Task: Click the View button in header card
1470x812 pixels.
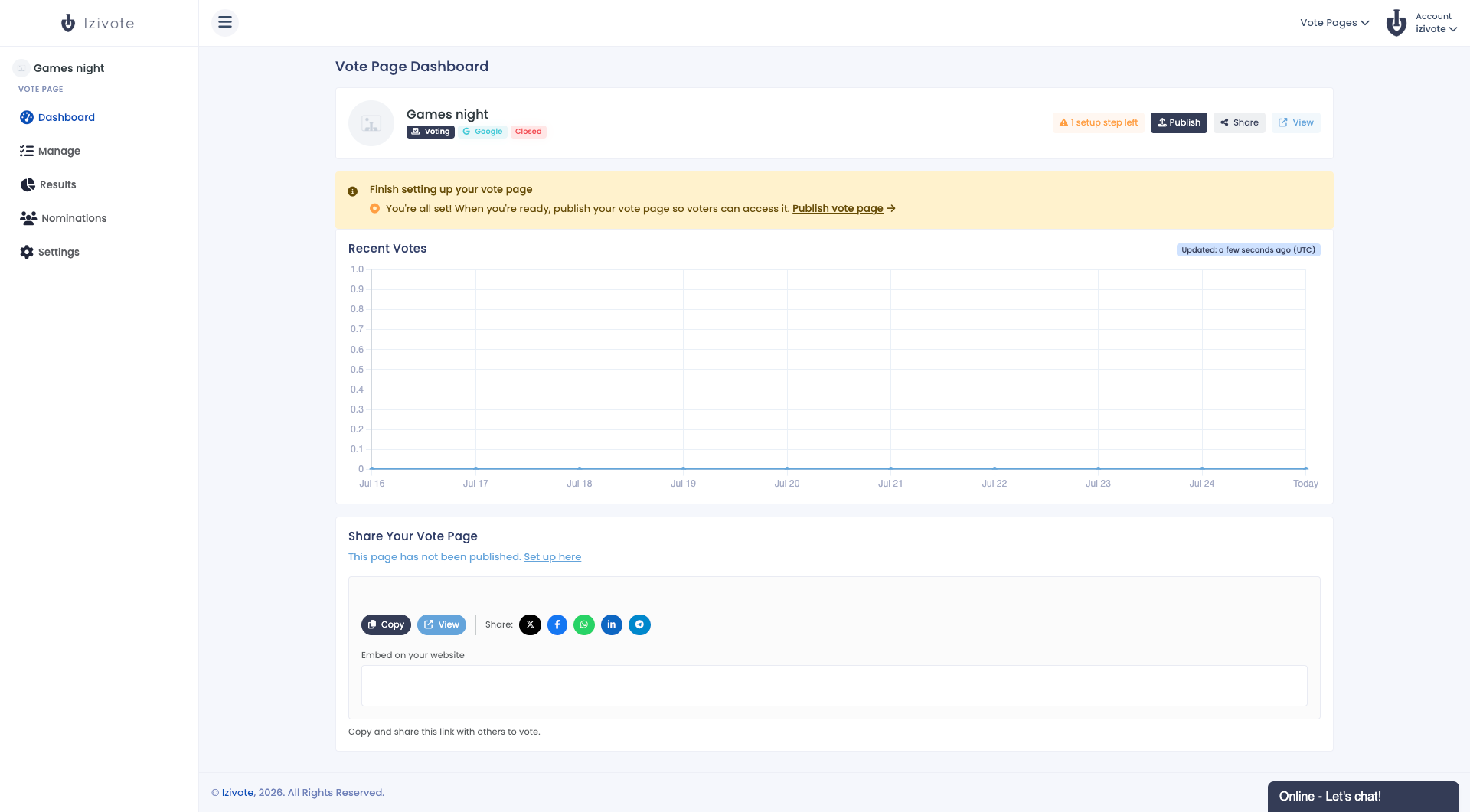Action: (1295, 122)
